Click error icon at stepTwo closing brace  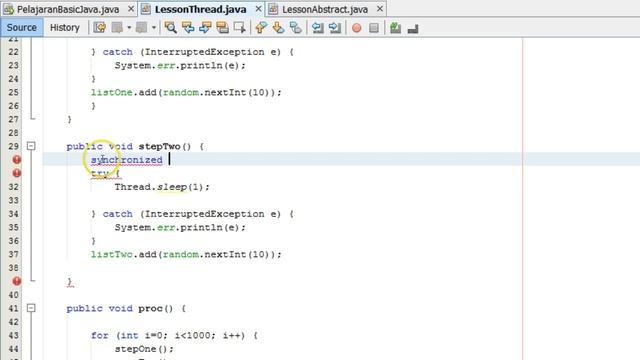click(16, 281)
